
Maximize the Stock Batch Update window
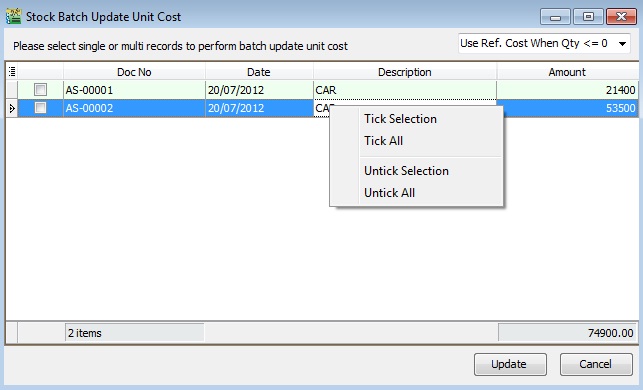pos(588,17)
